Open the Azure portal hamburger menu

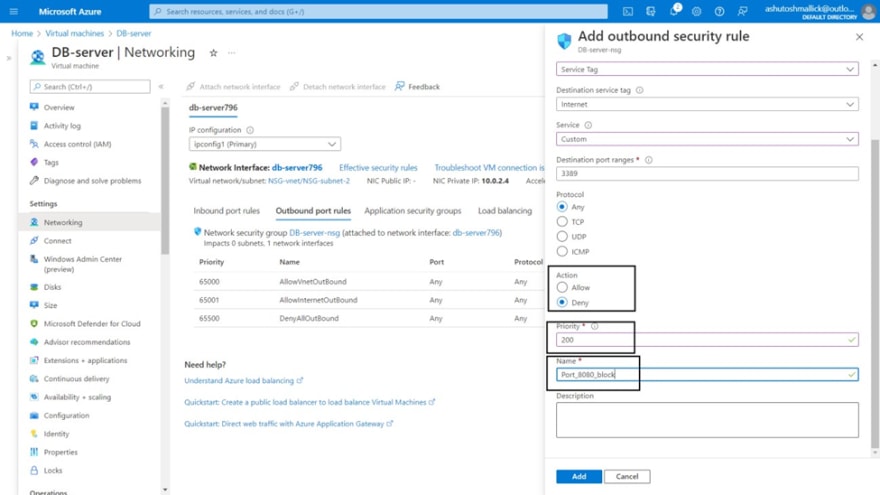pos(13,11)
